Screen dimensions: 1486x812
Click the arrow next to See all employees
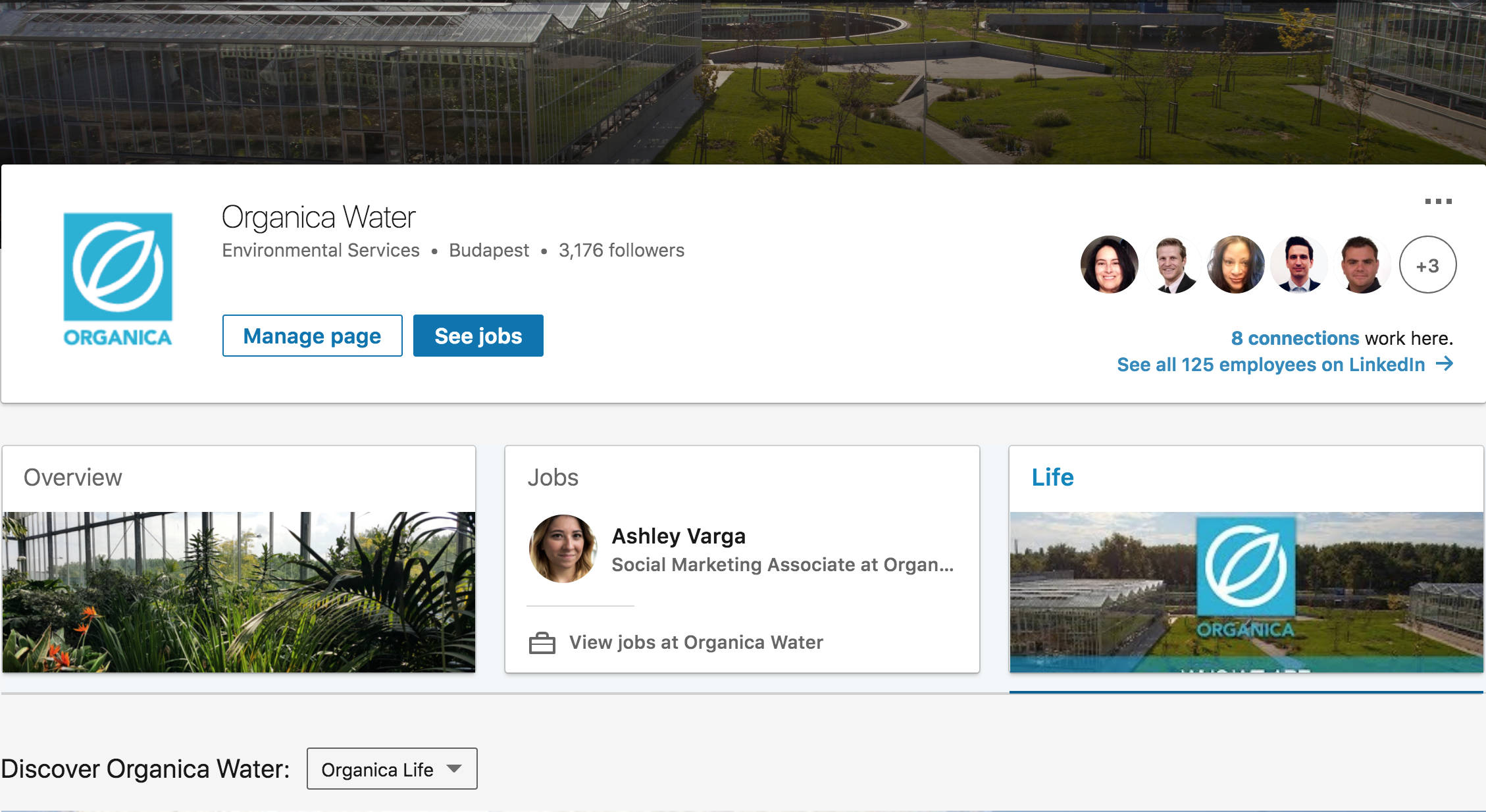pos(1445,364)
